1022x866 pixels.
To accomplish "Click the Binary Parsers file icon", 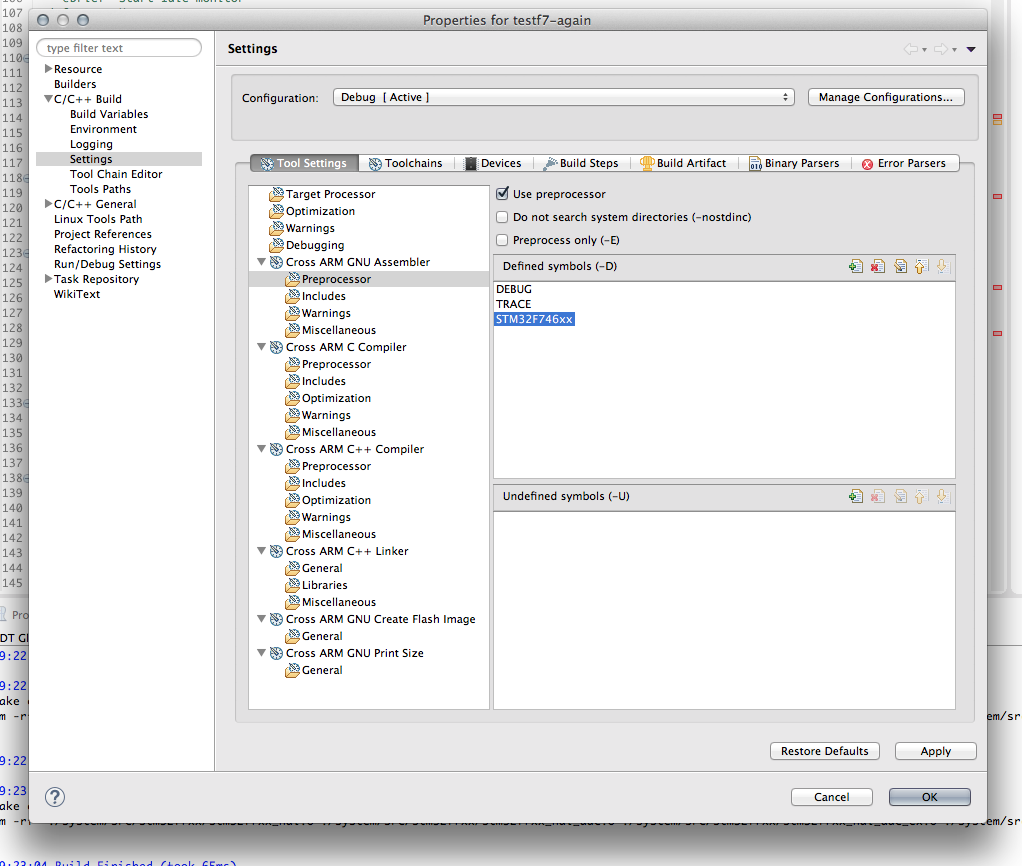I will pos(755,164).
